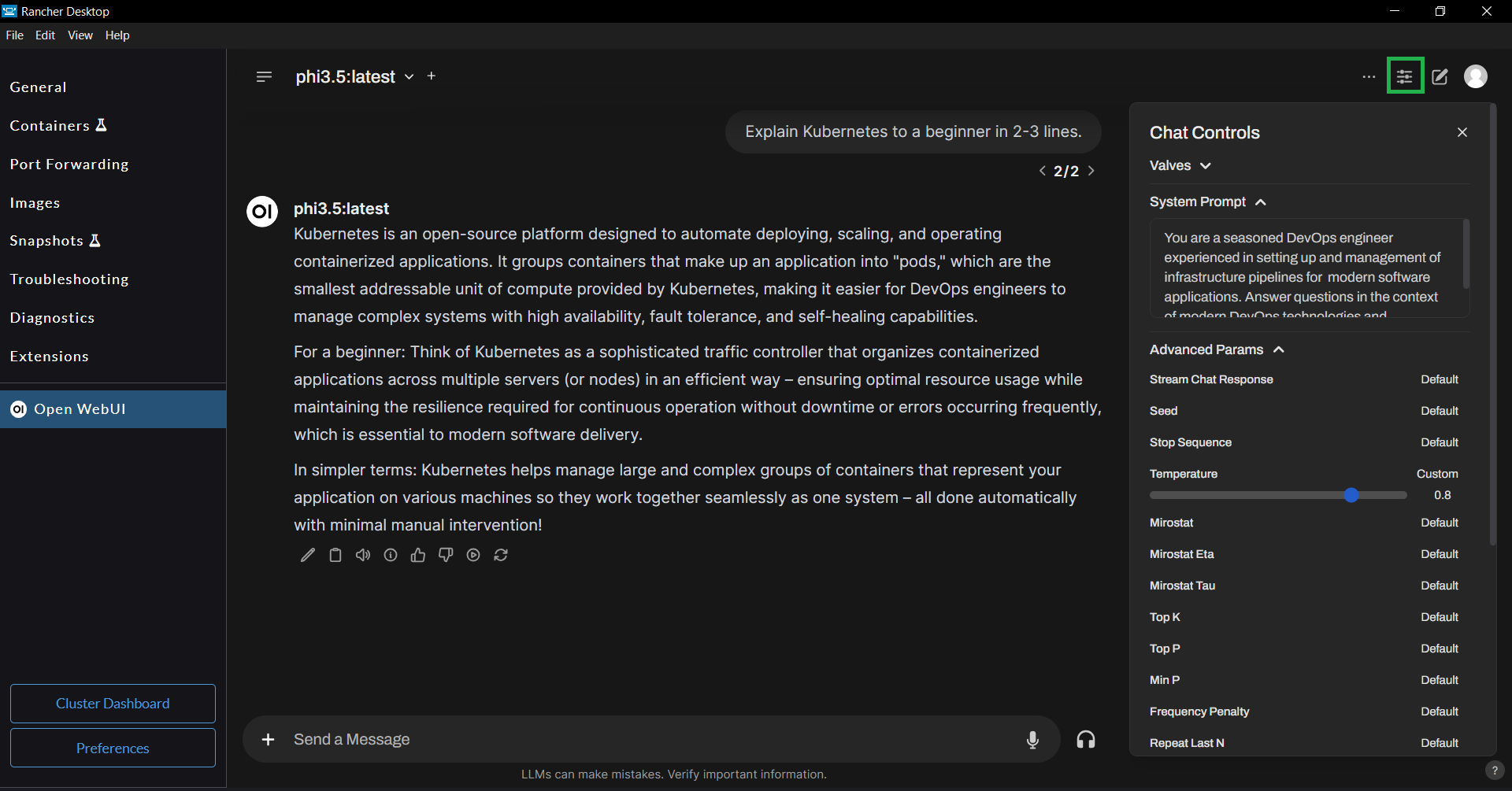Collapse the Advanced Params section
The image size is (1512, 791).
point(1217,349)
